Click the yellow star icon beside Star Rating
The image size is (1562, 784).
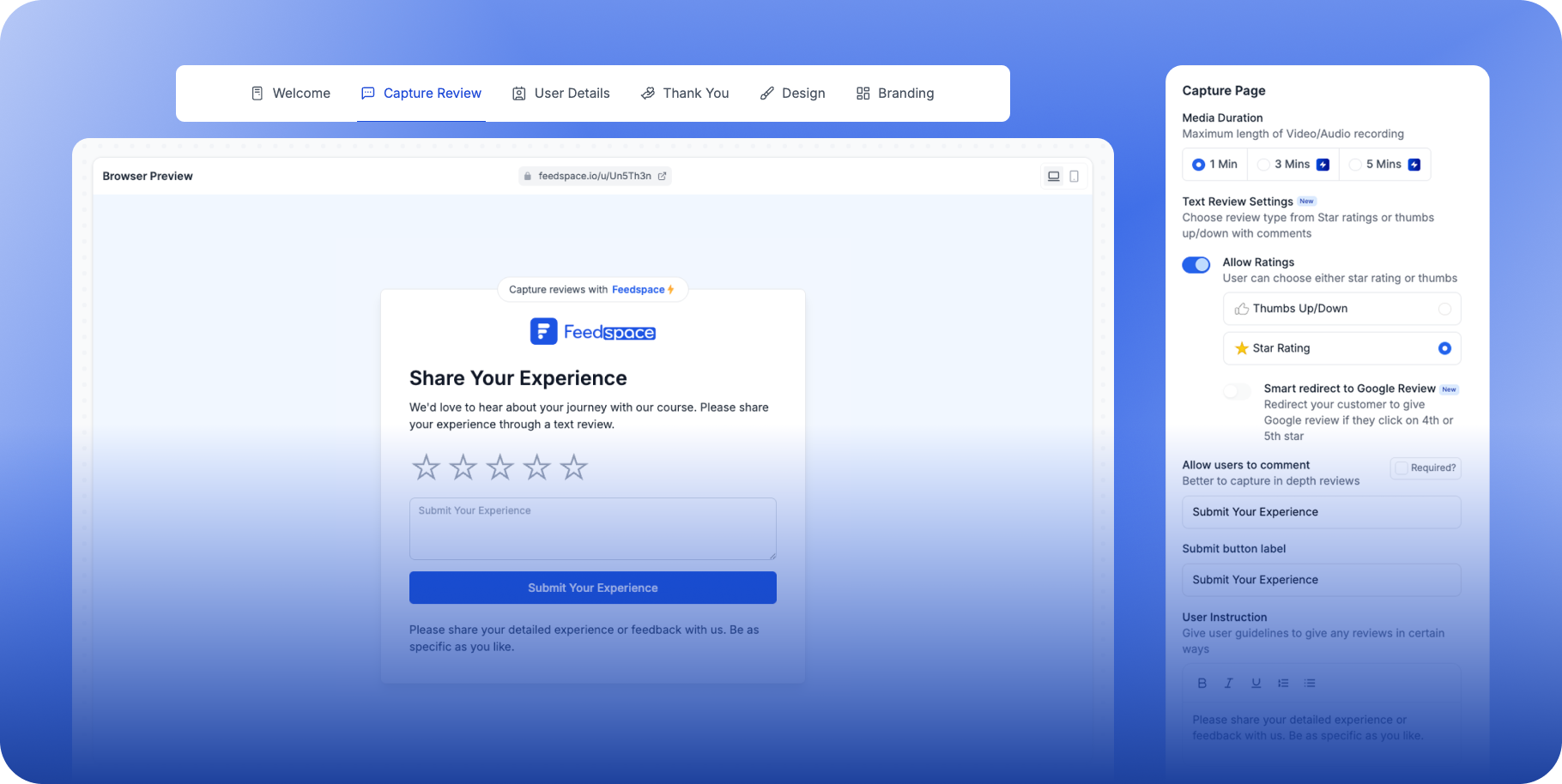pyautogui.click(x=1241, y=348)
